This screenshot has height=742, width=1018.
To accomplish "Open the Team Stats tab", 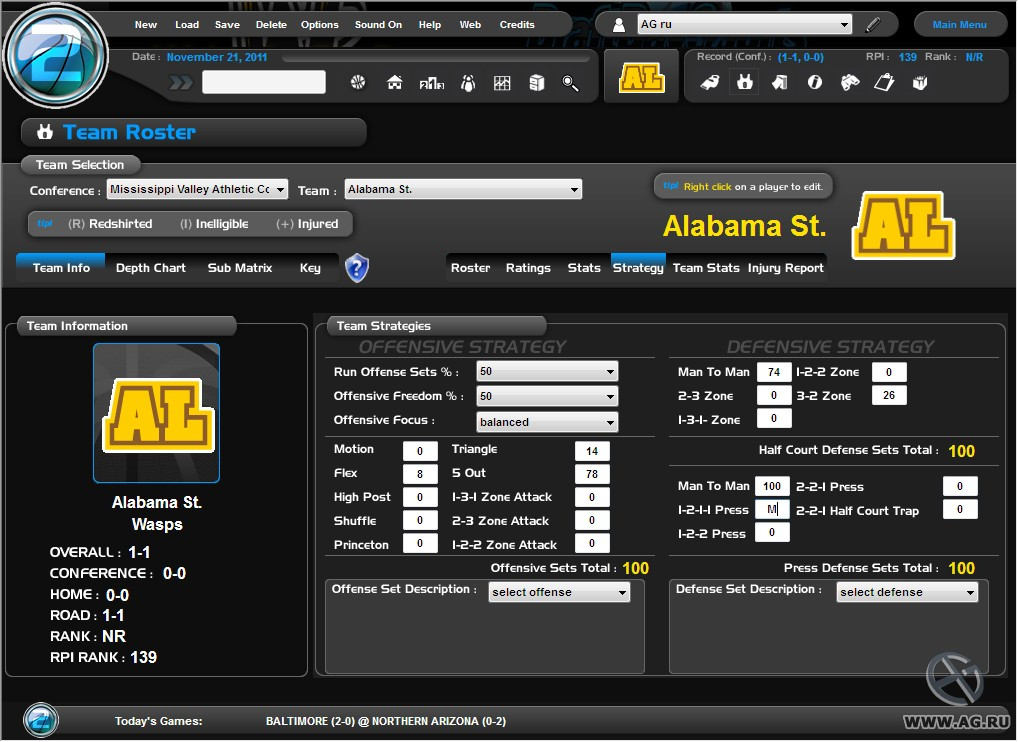I will (x=706, y=268).
